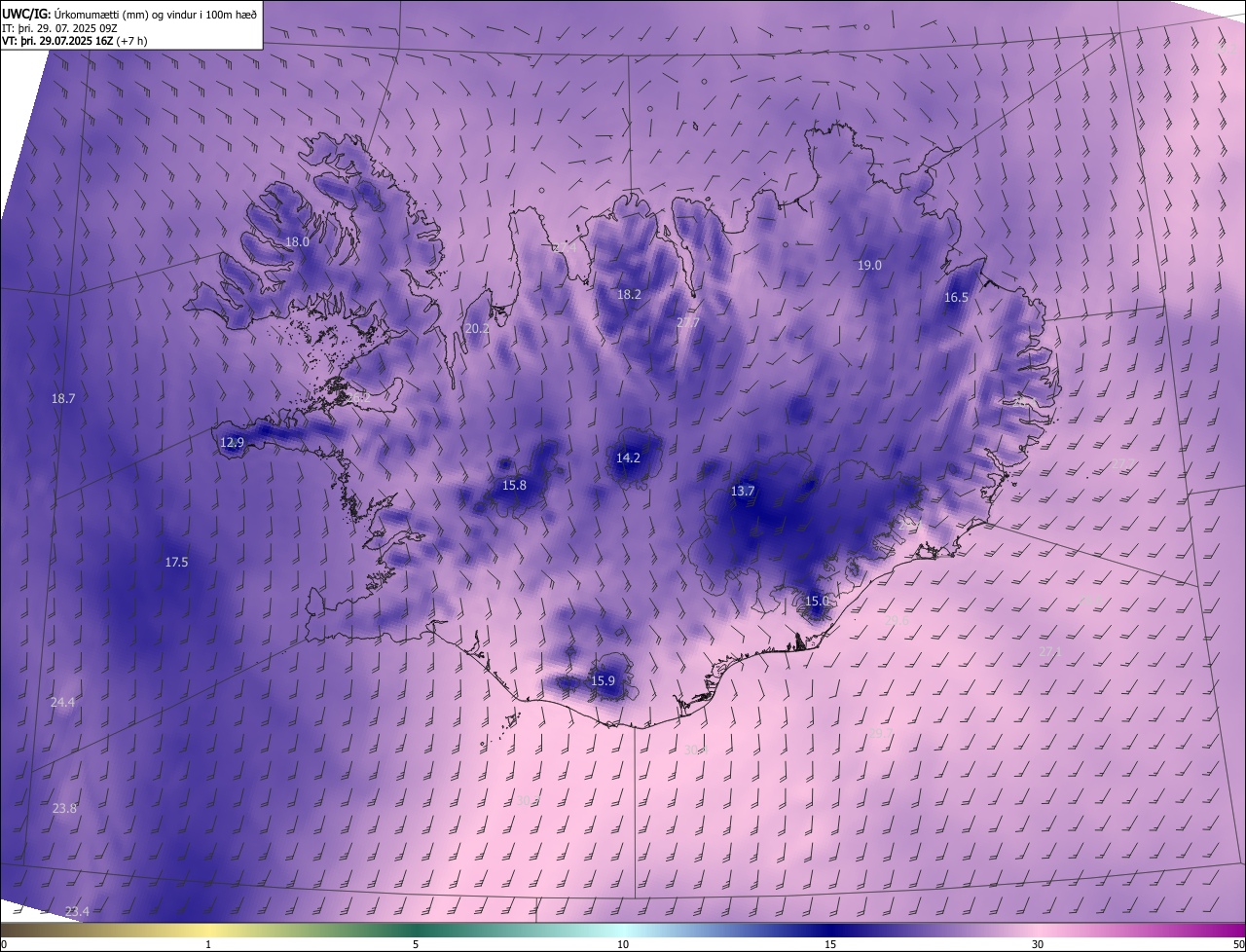The image size is (1246, 952).
Task: Click the 12.9 value on the map
Action: tap(232, 442)
